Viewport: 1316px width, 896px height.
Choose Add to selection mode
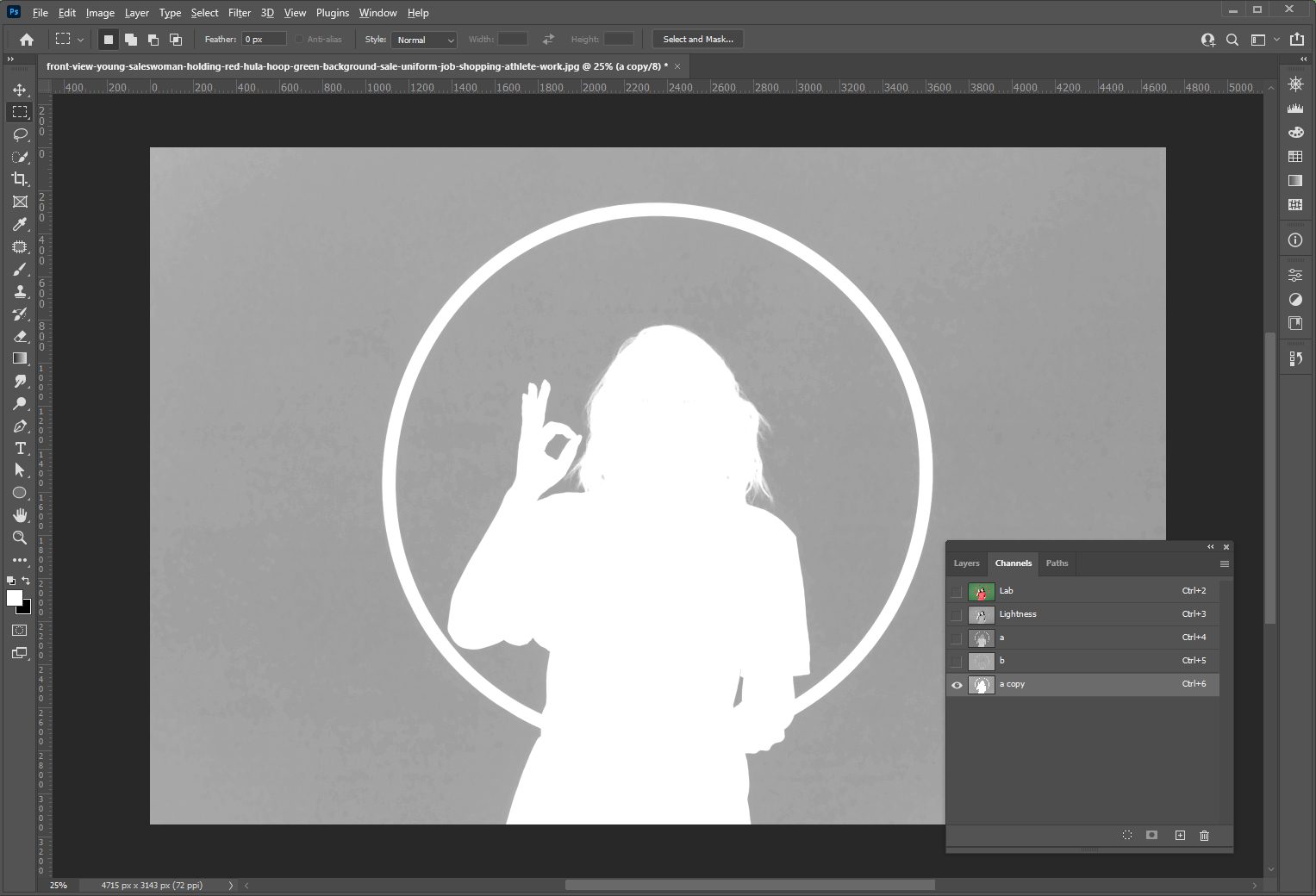tap(131, 39)
